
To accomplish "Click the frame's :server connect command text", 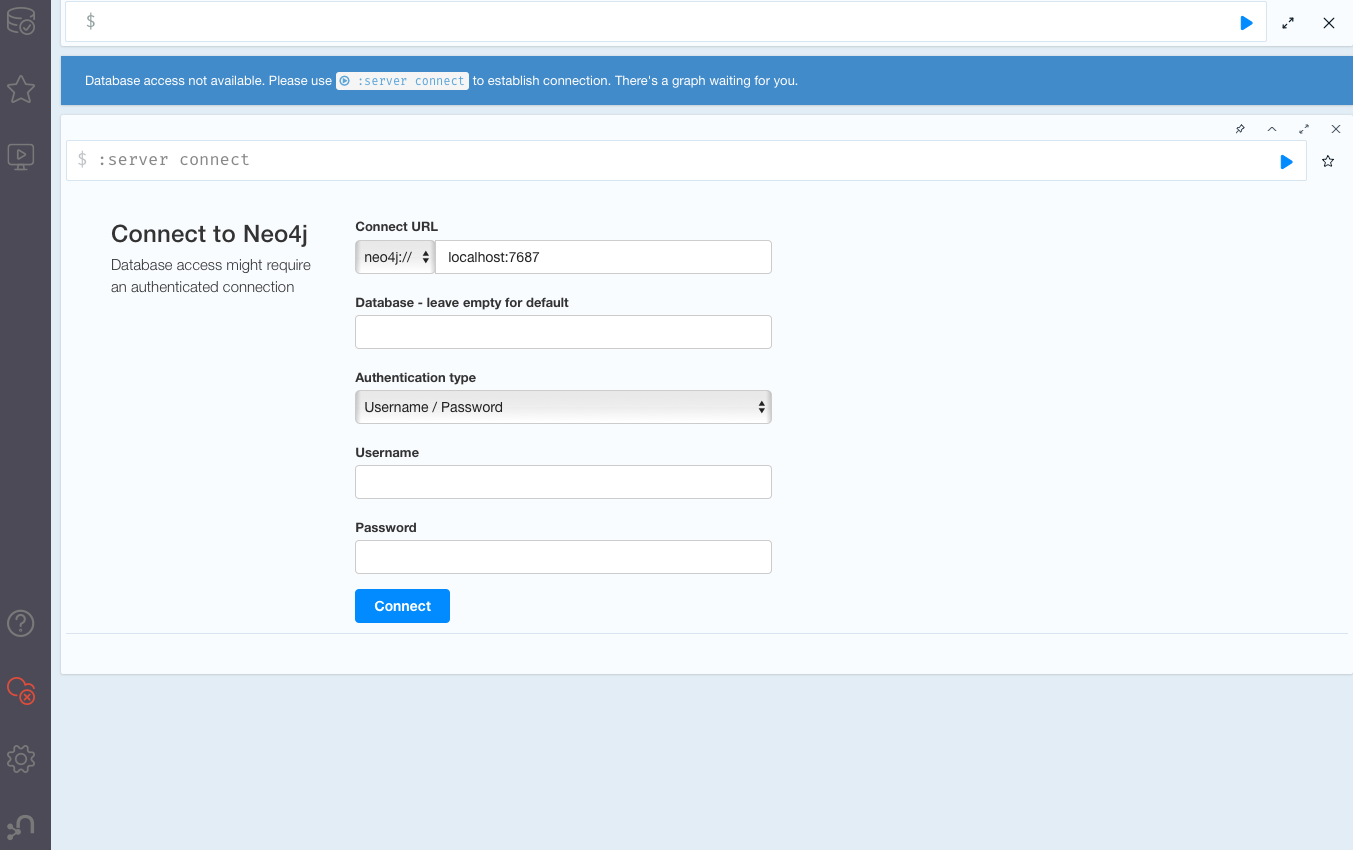I will [174, 160].
